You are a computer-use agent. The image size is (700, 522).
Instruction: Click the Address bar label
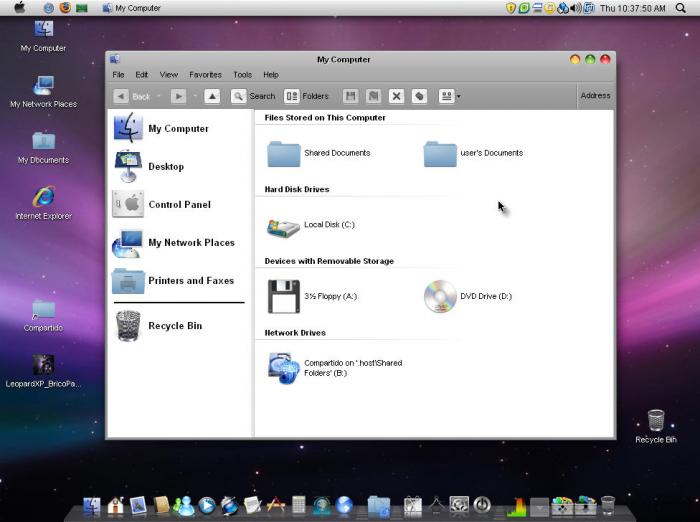595,96
